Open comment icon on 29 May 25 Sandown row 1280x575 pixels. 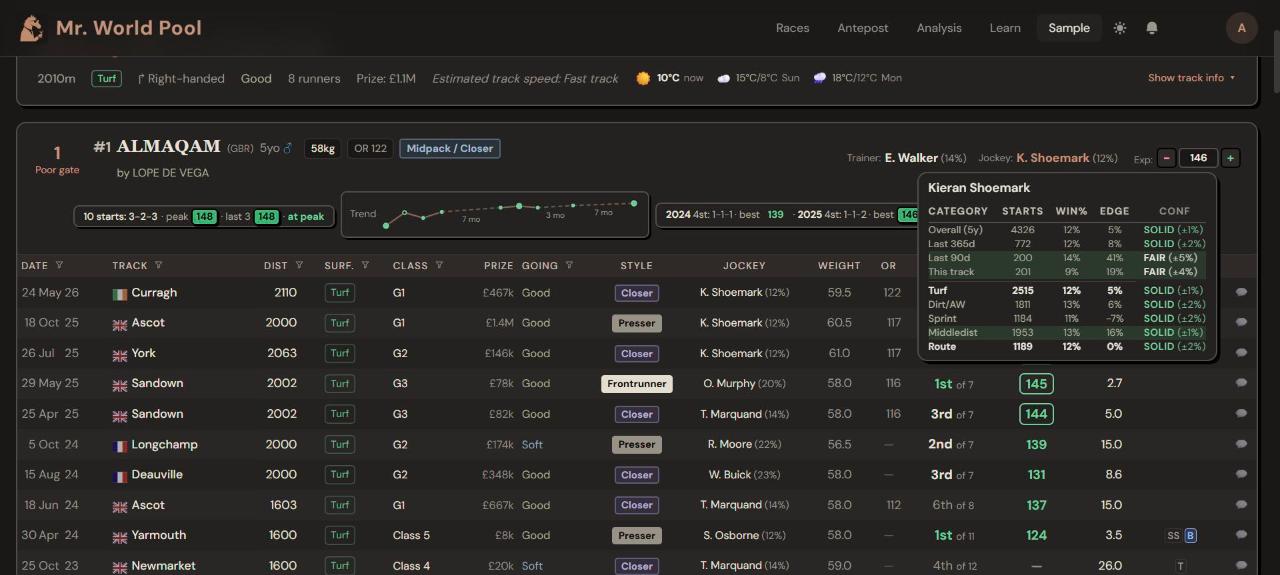(1241, 383)
